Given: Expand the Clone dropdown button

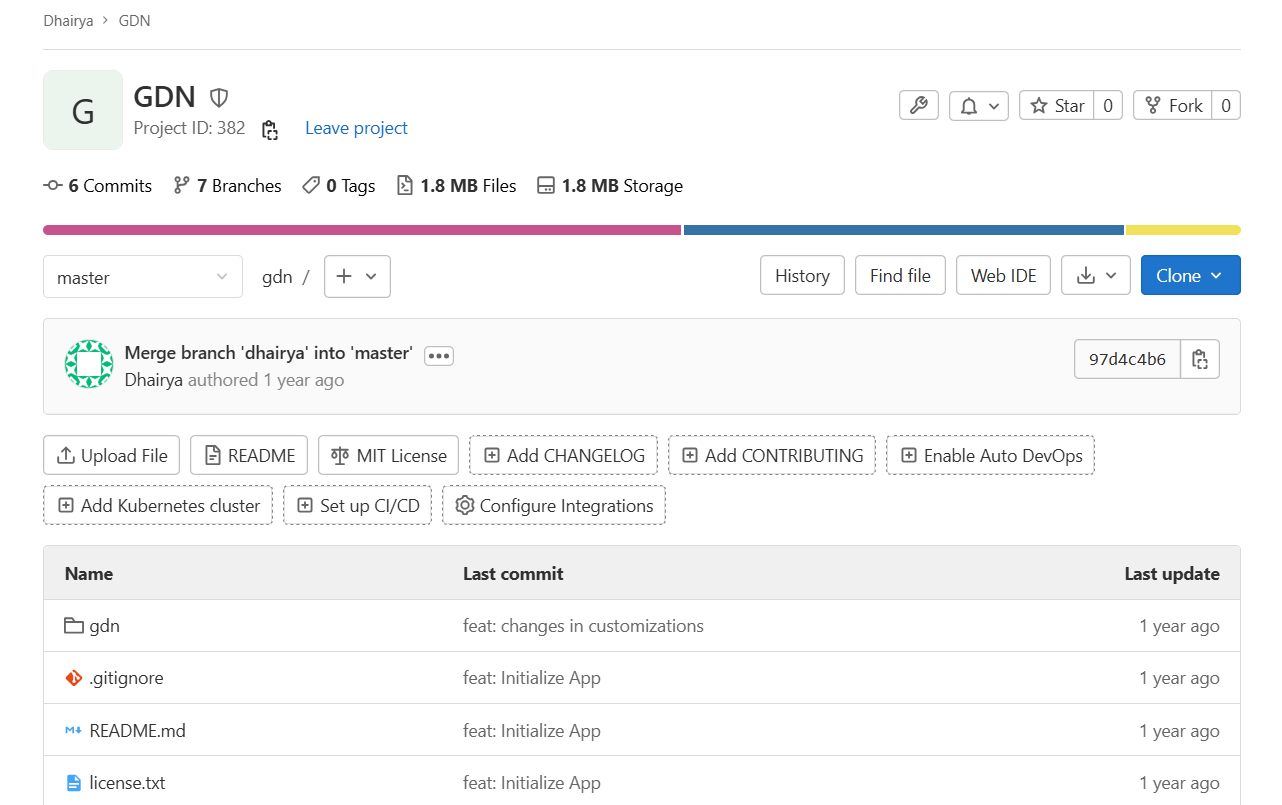Looking at the screenshot, I should click(1190, 276).
